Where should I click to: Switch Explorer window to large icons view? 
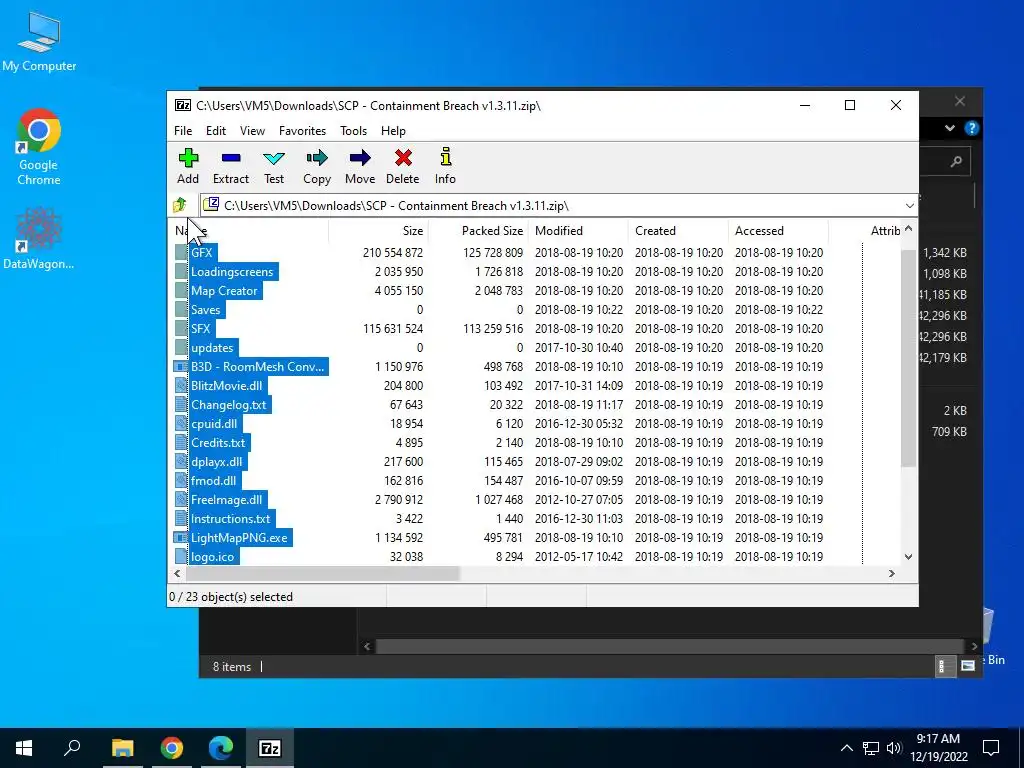tap(968, 665)
